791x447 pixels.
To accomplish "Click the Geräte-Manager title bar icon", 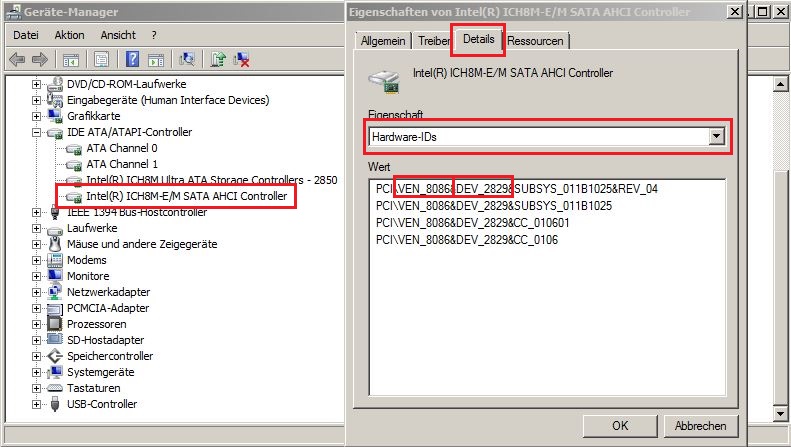I will click(13, 12).
